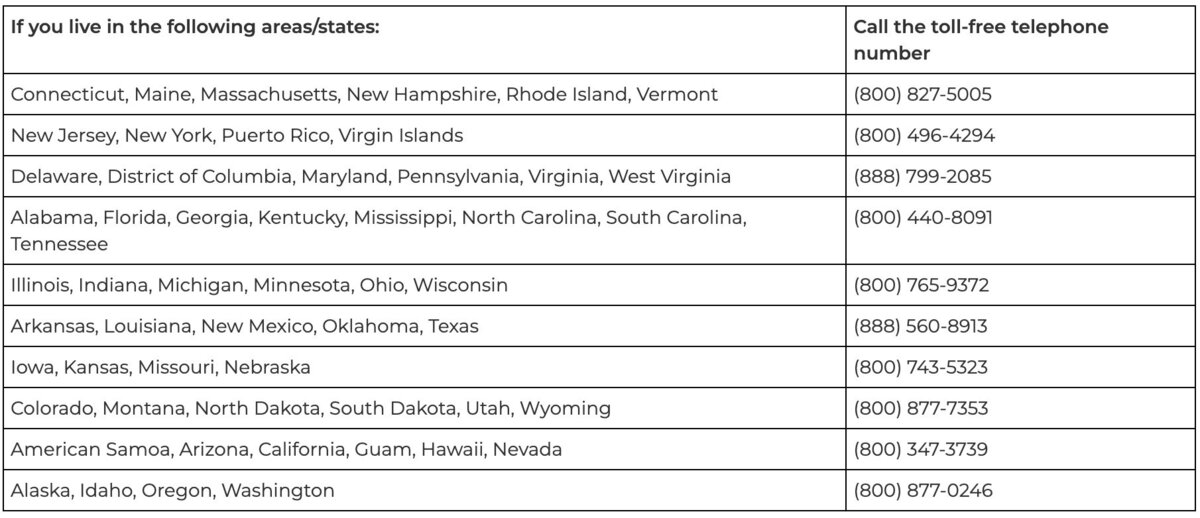Click the phone number (800) 496-4294
The image size is (1200, 518).
coord(924,135)
